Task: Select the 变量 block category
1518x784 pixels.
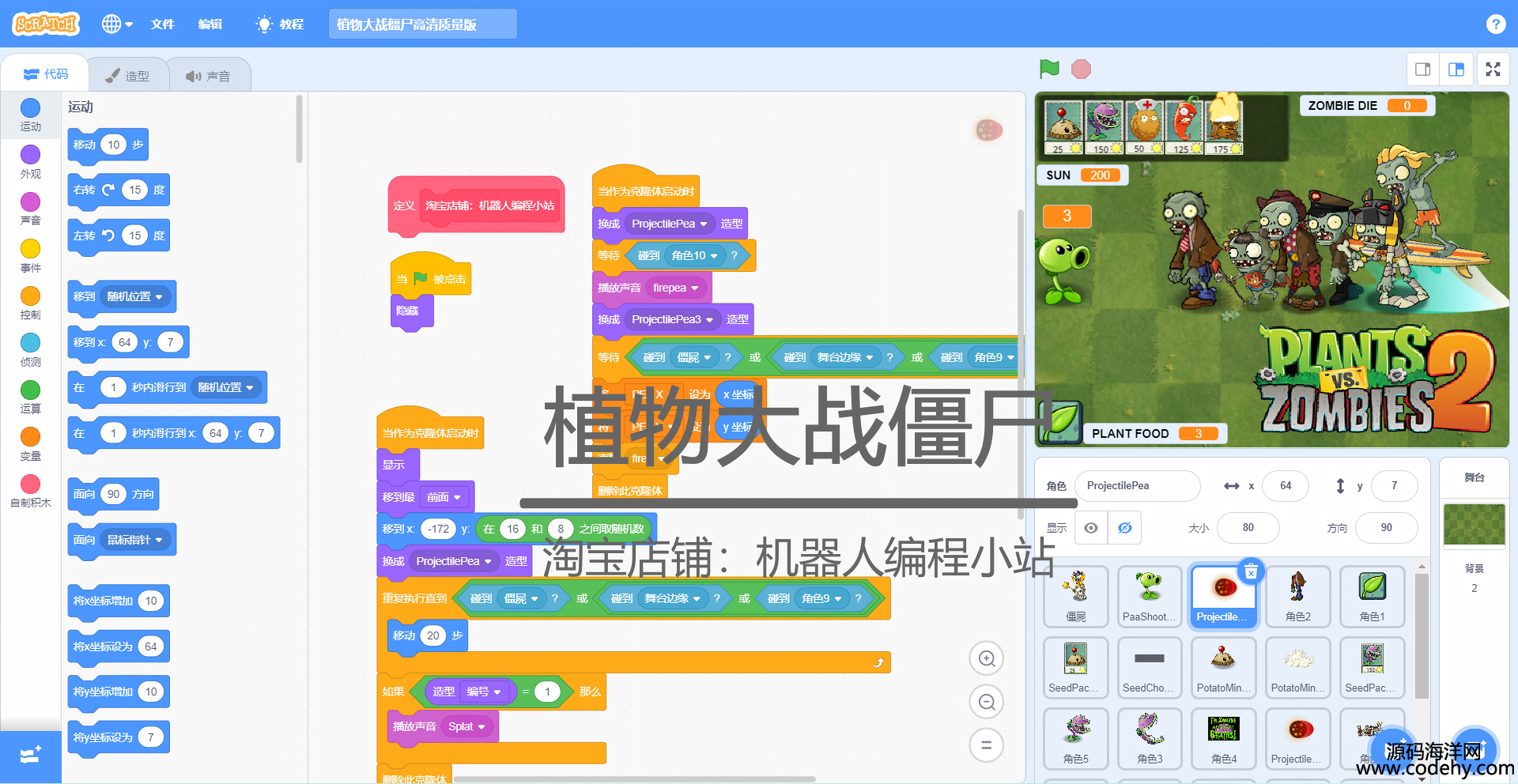Action: 30,444
